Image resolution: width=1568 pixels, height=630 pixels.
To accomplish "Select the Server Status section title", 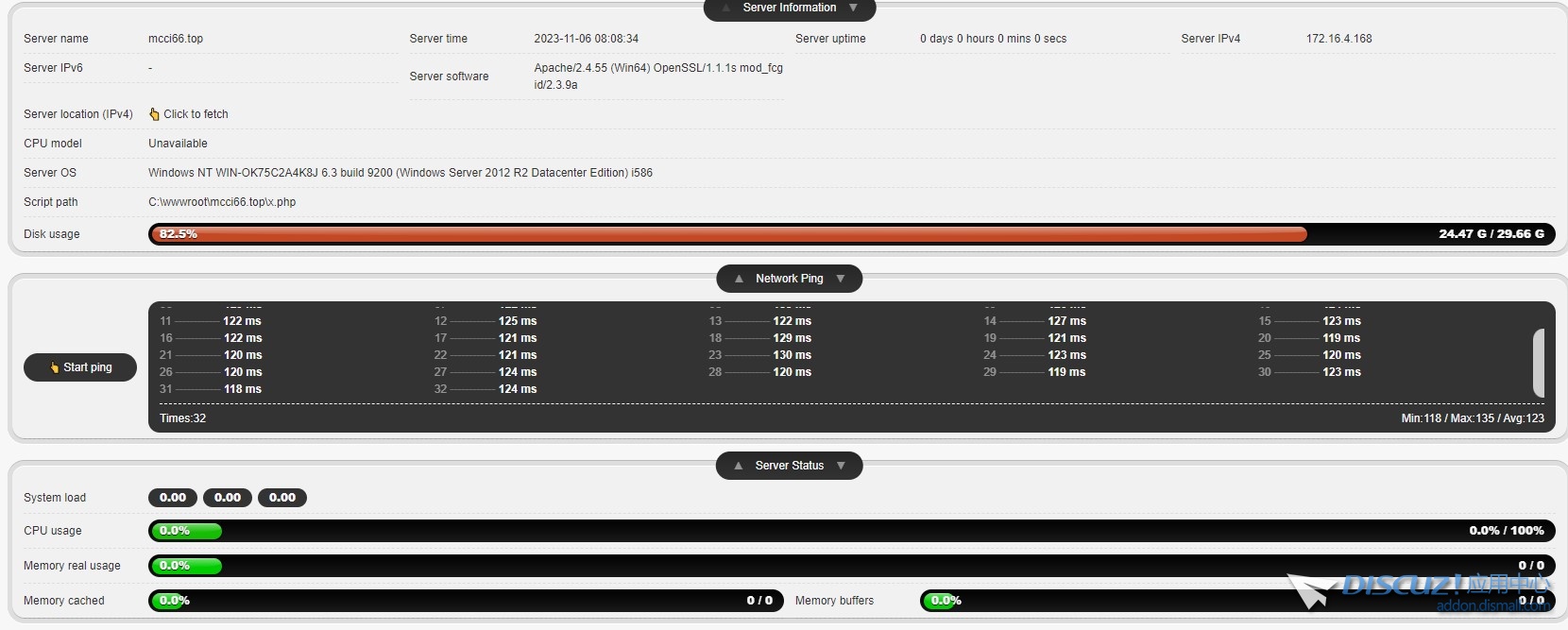I will [790, 466].
